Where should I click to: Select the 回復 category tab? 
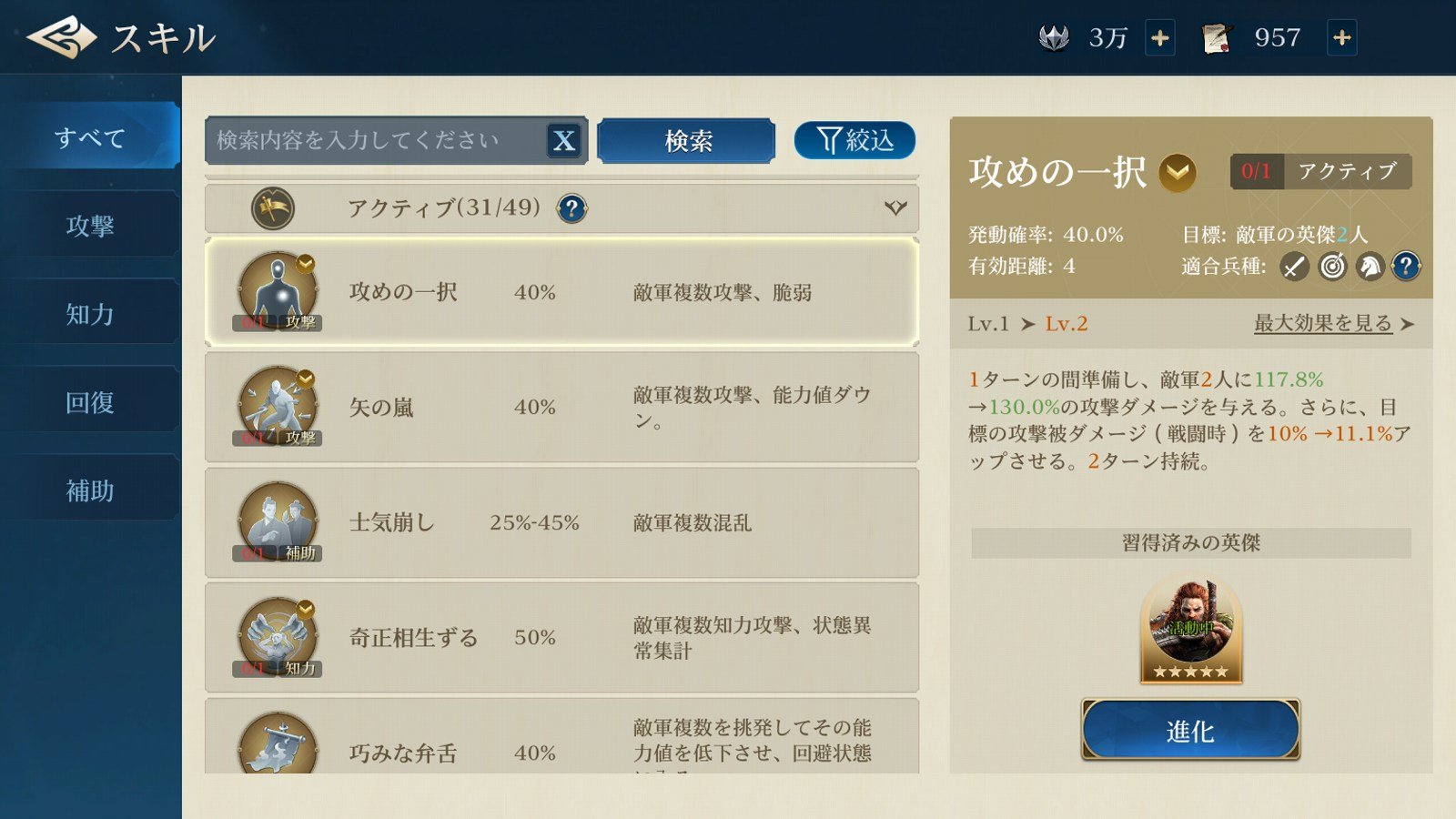click(89, 402)
